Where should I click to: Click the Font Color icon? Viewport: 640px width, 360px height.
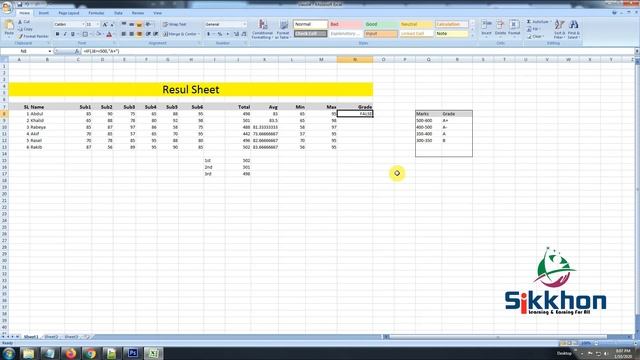(109, 34)
